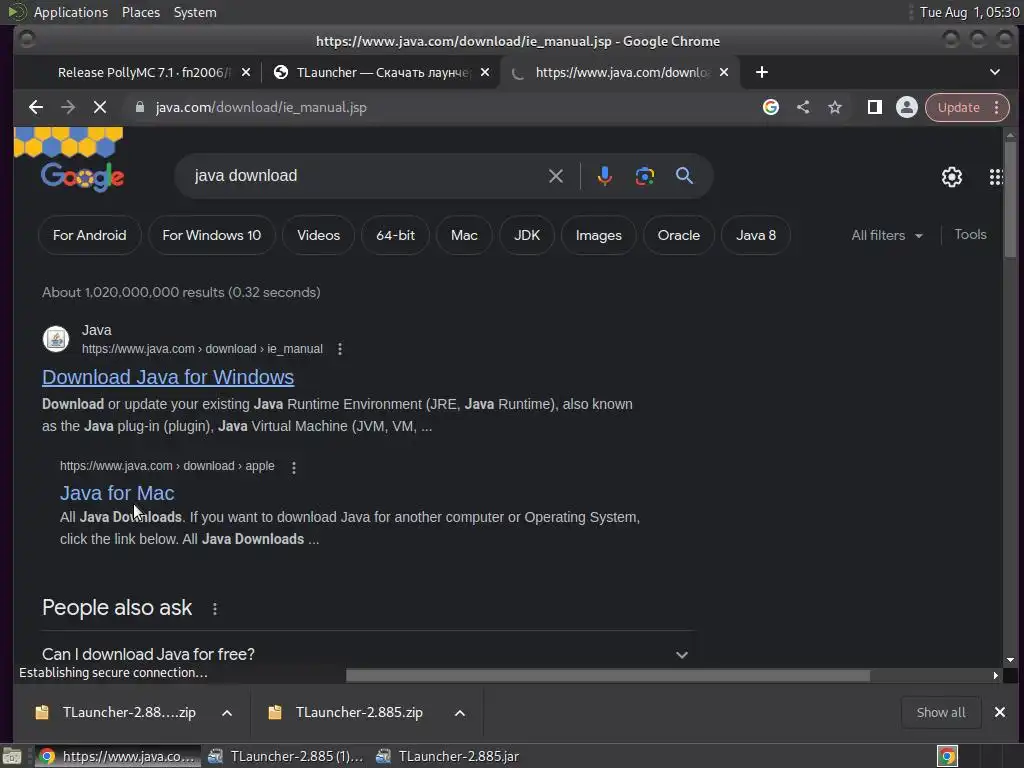Viewport: 1024px width, 768px height.
Task: Open the Chrome profile avatar
Action: click(x=906, y=107)
